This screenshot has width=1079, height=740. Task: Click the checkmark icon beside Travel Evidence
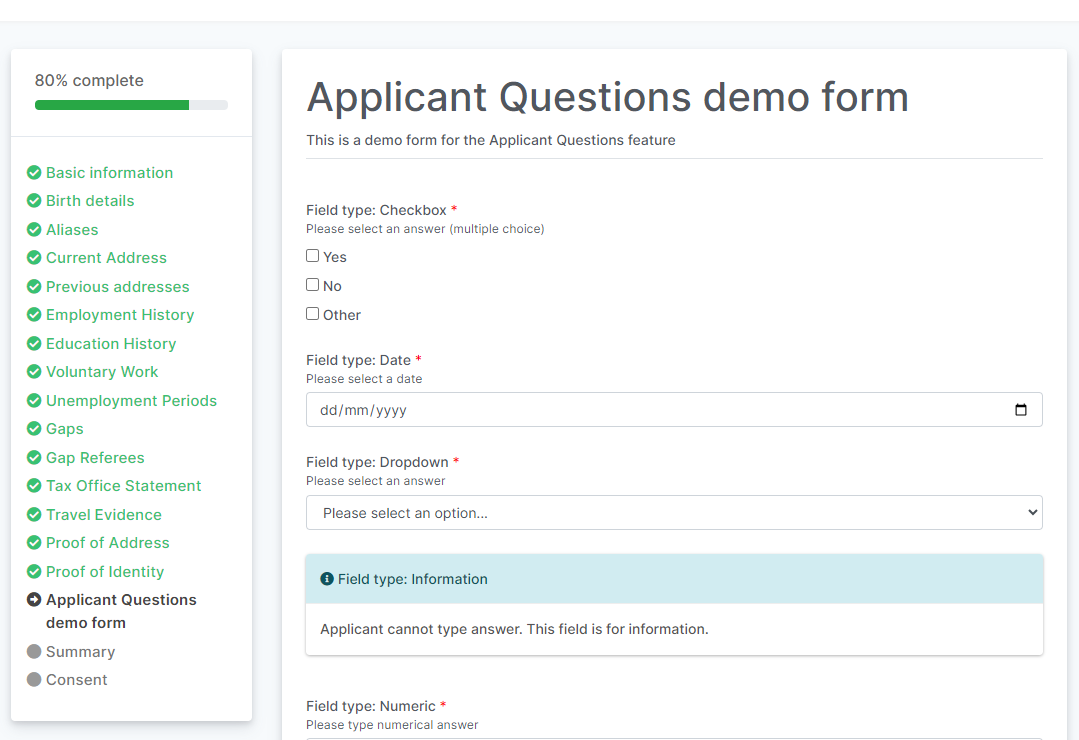point(34,514)
